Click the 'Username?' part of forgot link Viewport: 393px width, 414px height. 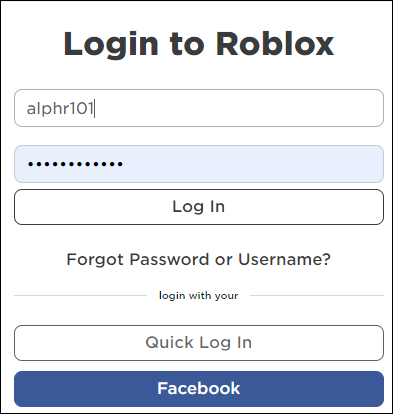click(x=284, y=259)
